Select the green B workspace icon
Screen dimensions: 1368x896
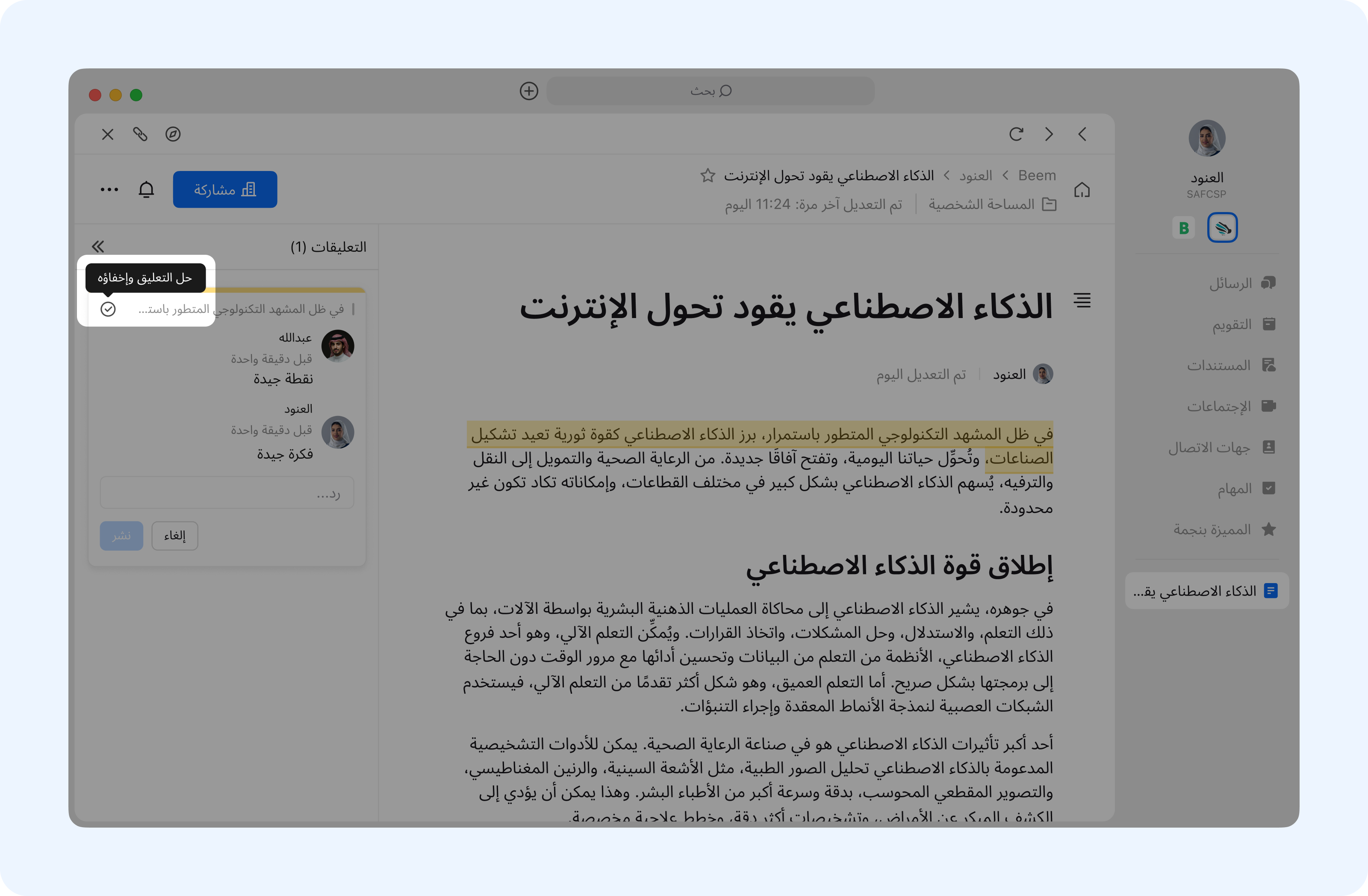[1183, 227]
